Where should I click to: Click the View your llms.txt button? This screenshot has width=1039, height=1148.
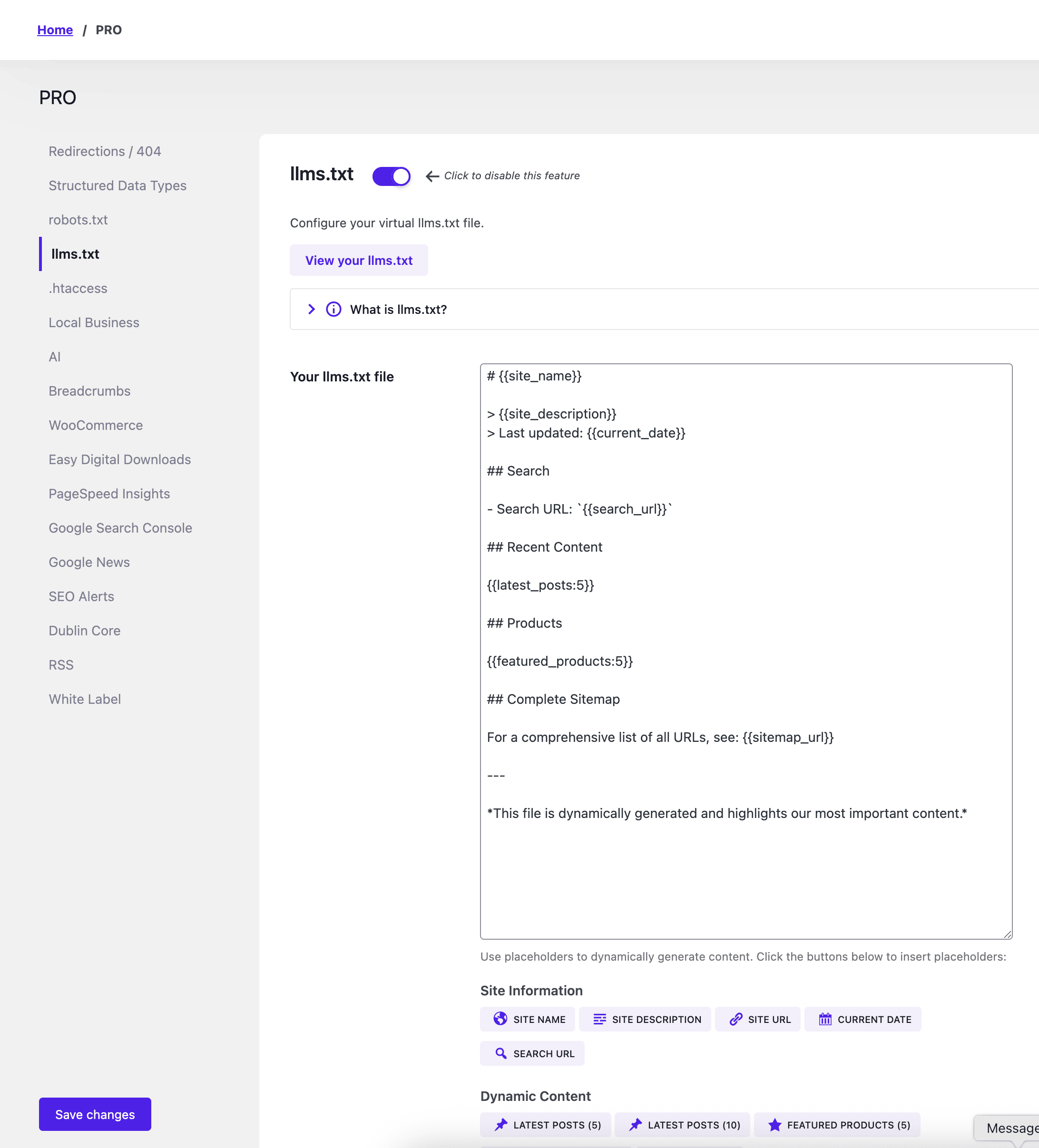pos(358,260)
